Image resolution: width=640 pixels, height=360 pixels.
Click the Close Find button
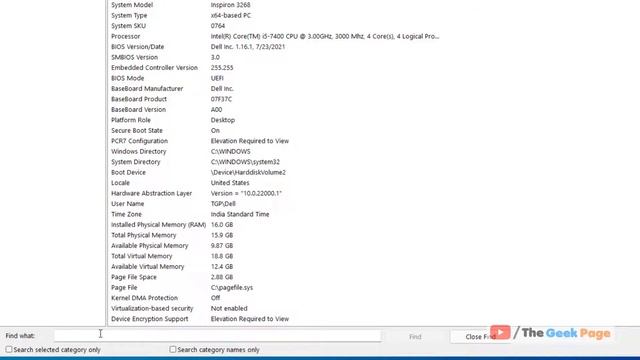point(480,337)
